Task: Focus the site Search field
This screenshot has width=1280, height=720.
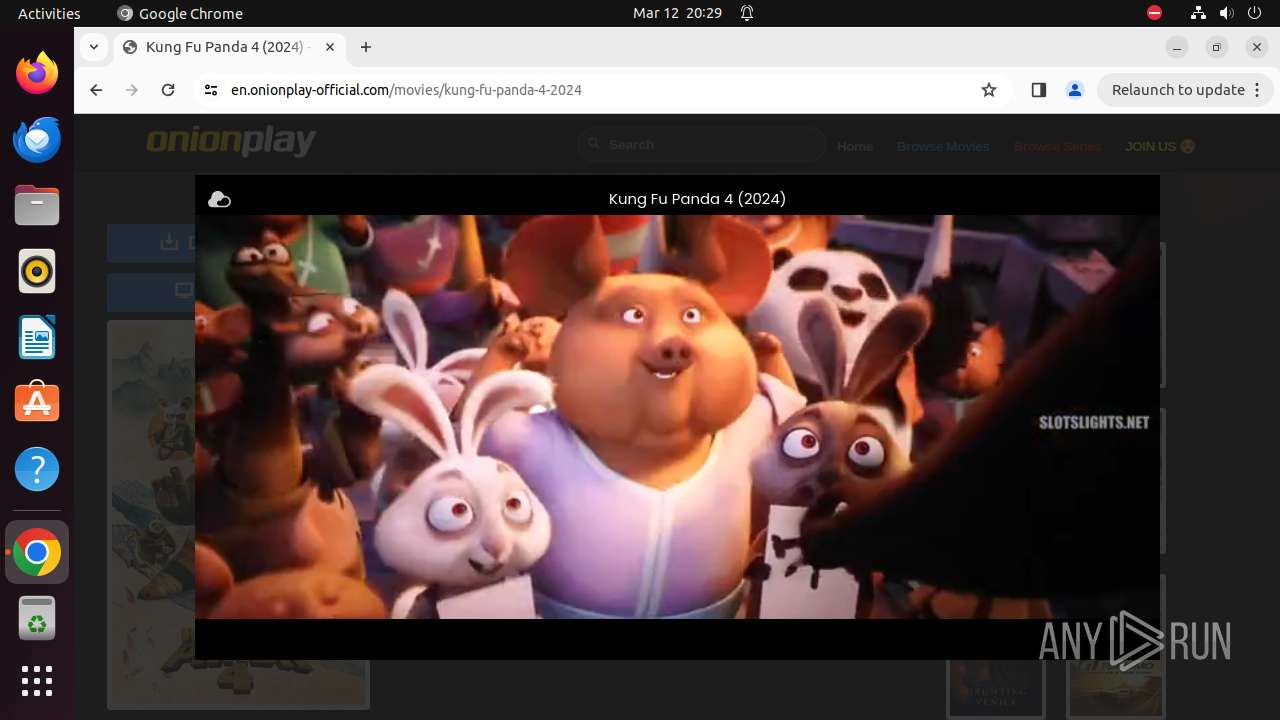Action: coord(701,145)
